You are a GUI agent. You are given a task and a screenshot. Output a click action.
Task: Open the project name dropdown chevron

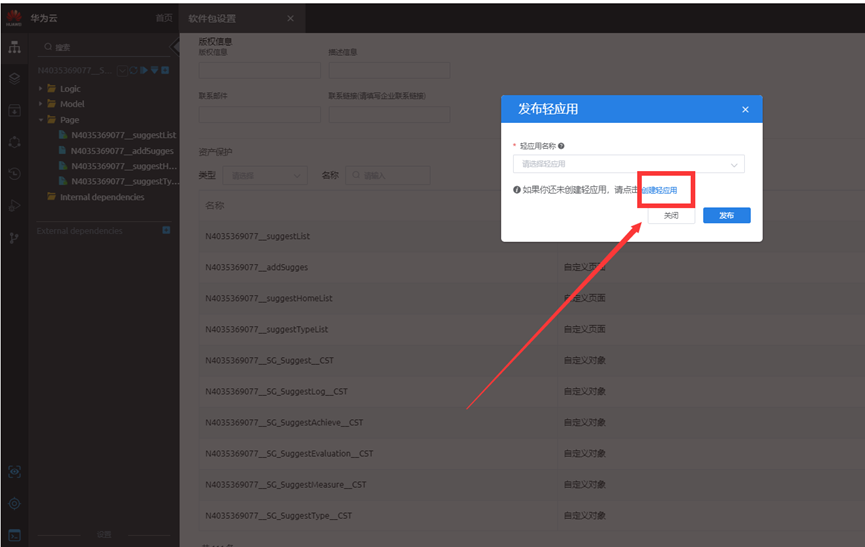122,70
